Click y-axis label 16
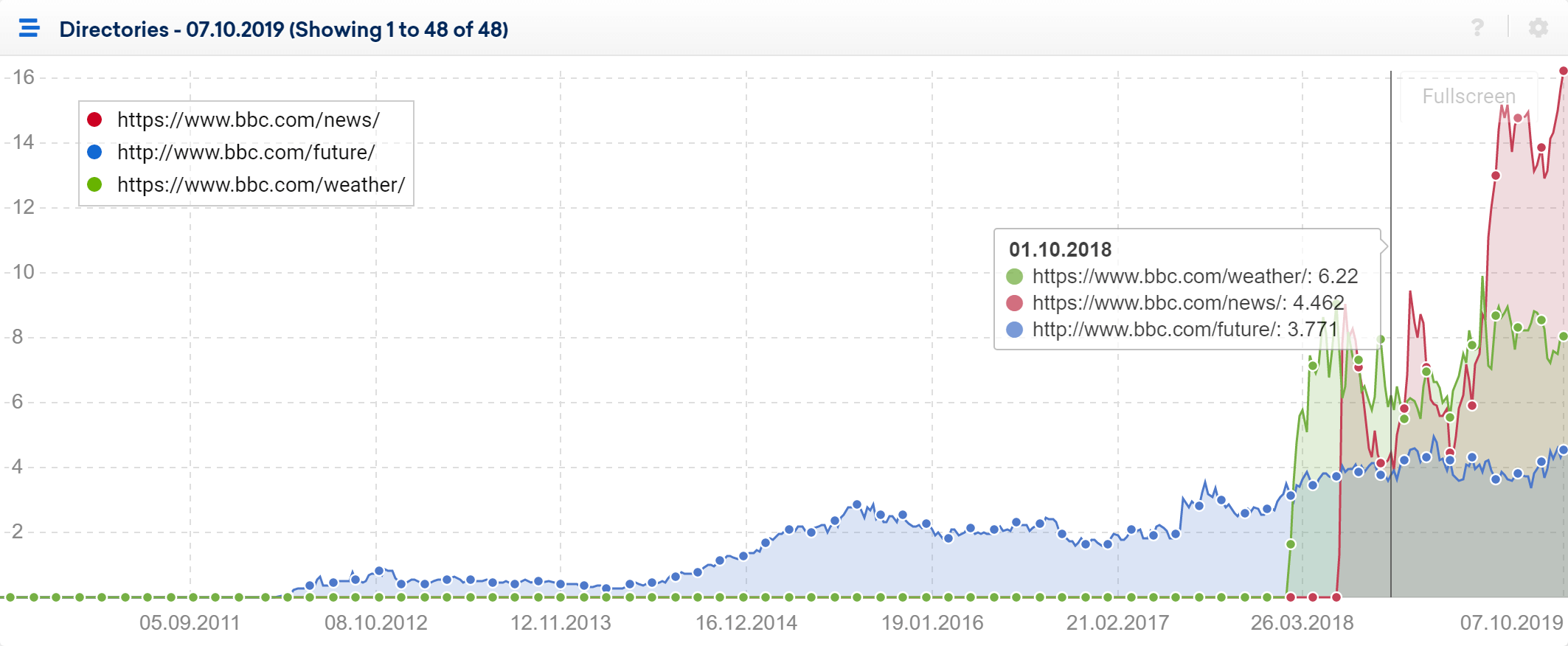The image size is (1568, 646). point(24,77)
